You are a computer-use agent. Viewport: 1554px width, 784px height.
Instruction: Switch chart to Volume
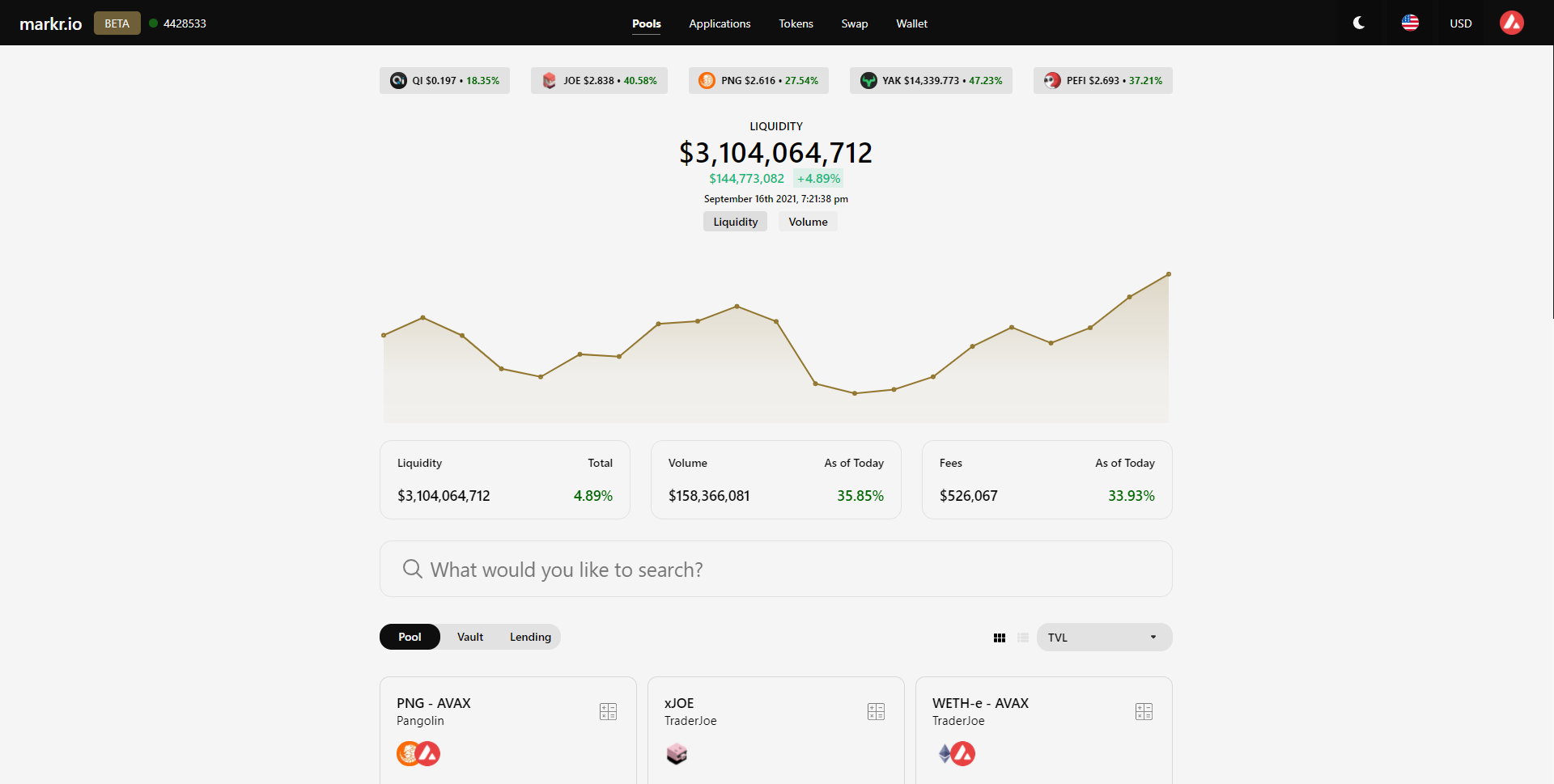click(808, 222)
